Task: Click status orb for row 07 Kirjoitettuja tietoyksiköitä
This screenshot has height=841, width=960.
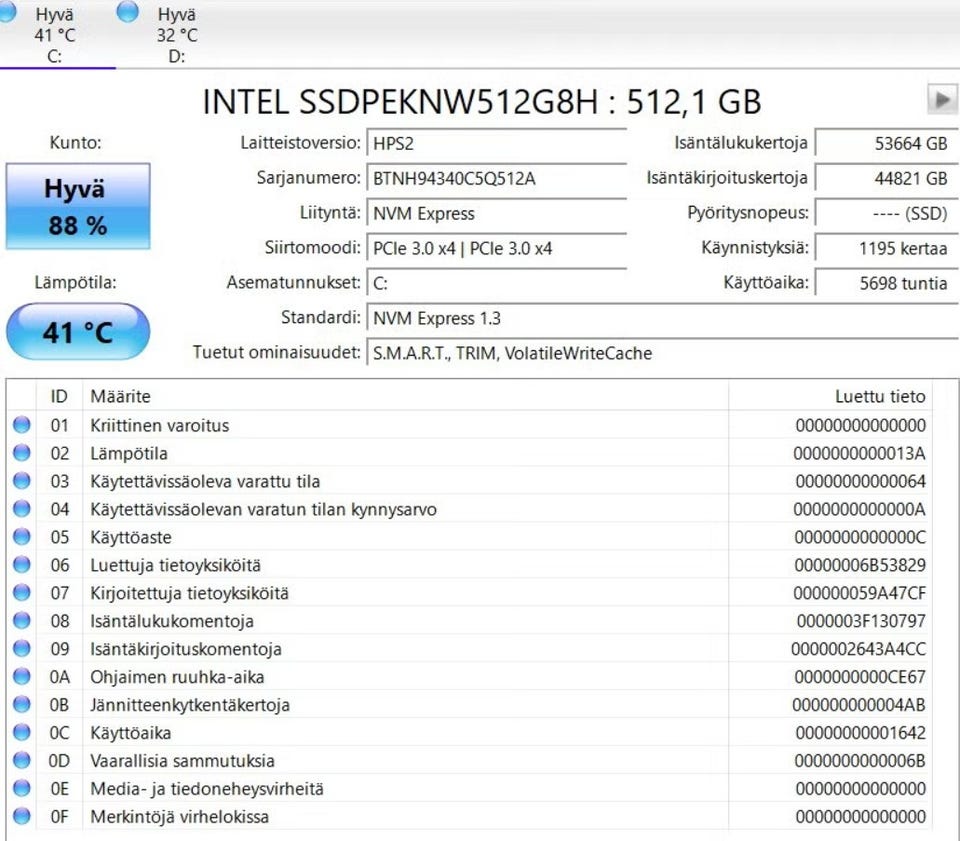Action: (x=21, y=592)
